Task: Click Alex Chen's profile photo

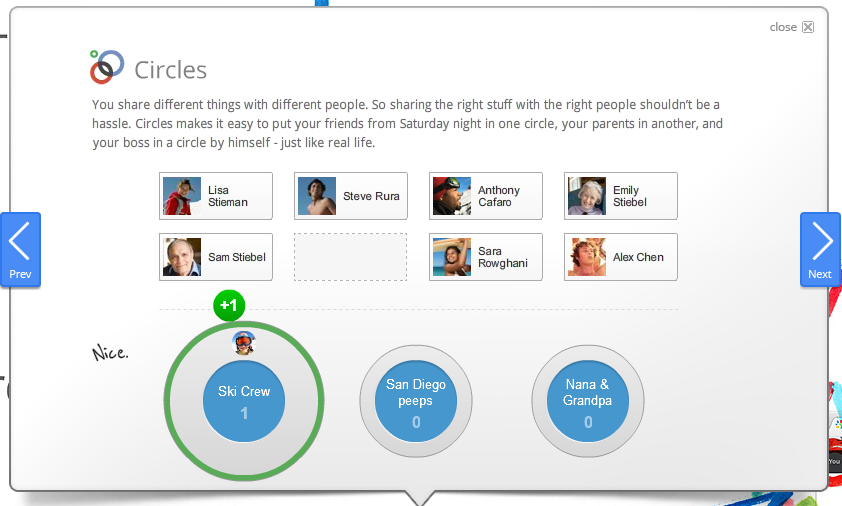Action: pos(587,257)
